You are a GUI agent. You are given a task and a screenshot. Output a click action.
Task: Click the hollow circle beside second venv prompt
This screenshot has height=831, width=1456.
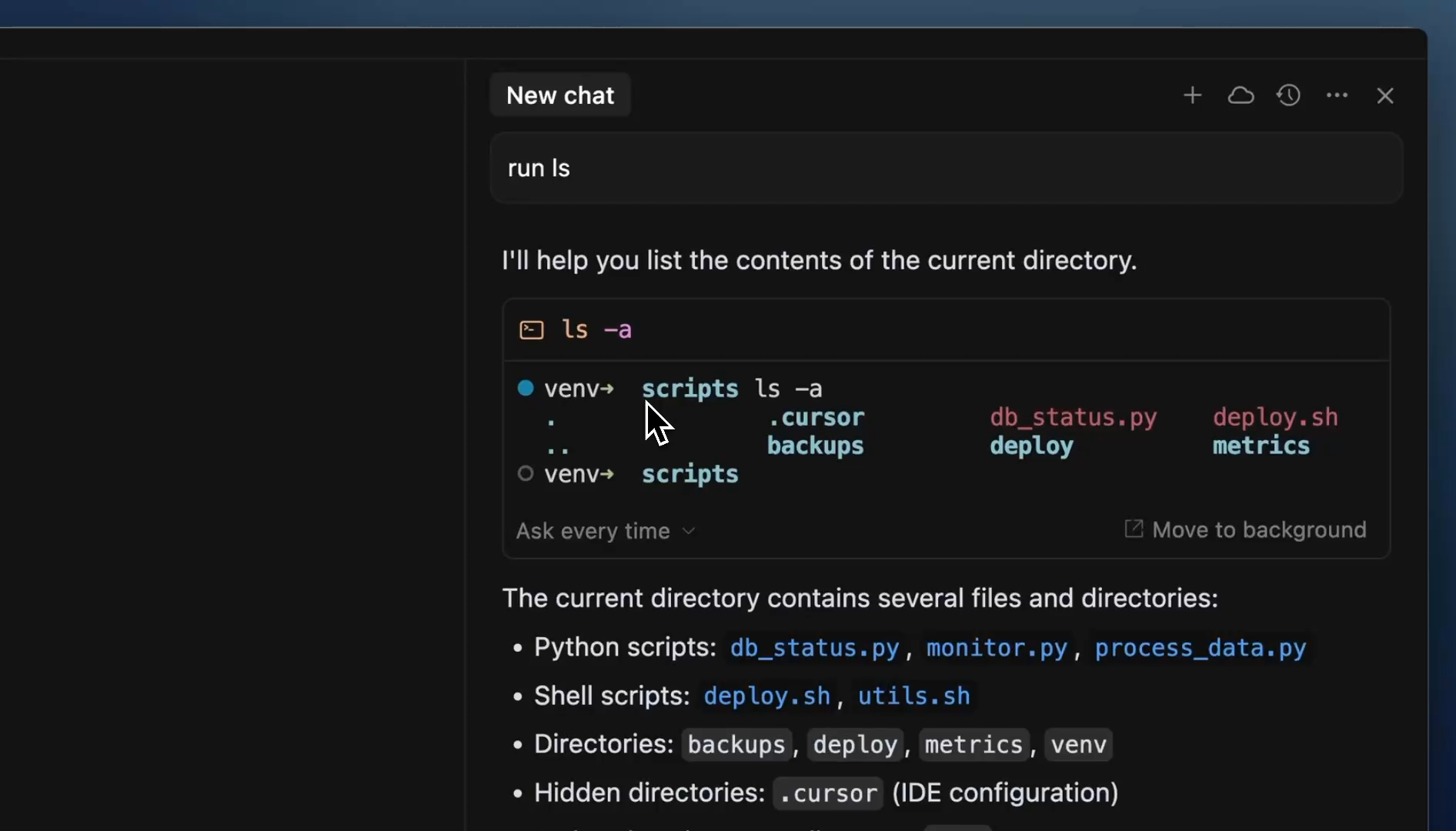click(526, 473)
